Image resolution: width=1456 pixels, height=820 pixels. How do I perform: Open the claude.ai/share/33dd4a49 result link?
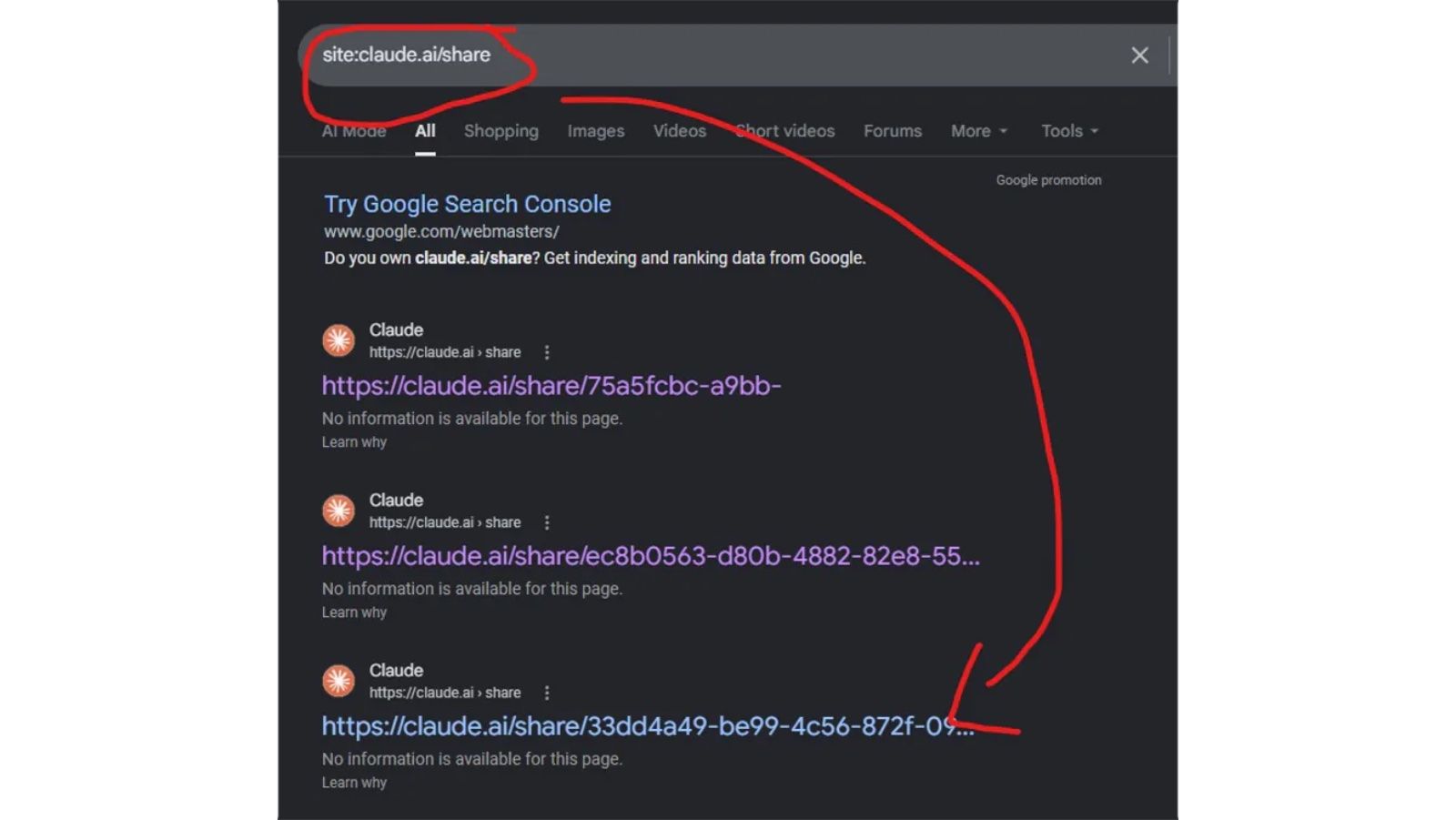[x=647, y=726]
